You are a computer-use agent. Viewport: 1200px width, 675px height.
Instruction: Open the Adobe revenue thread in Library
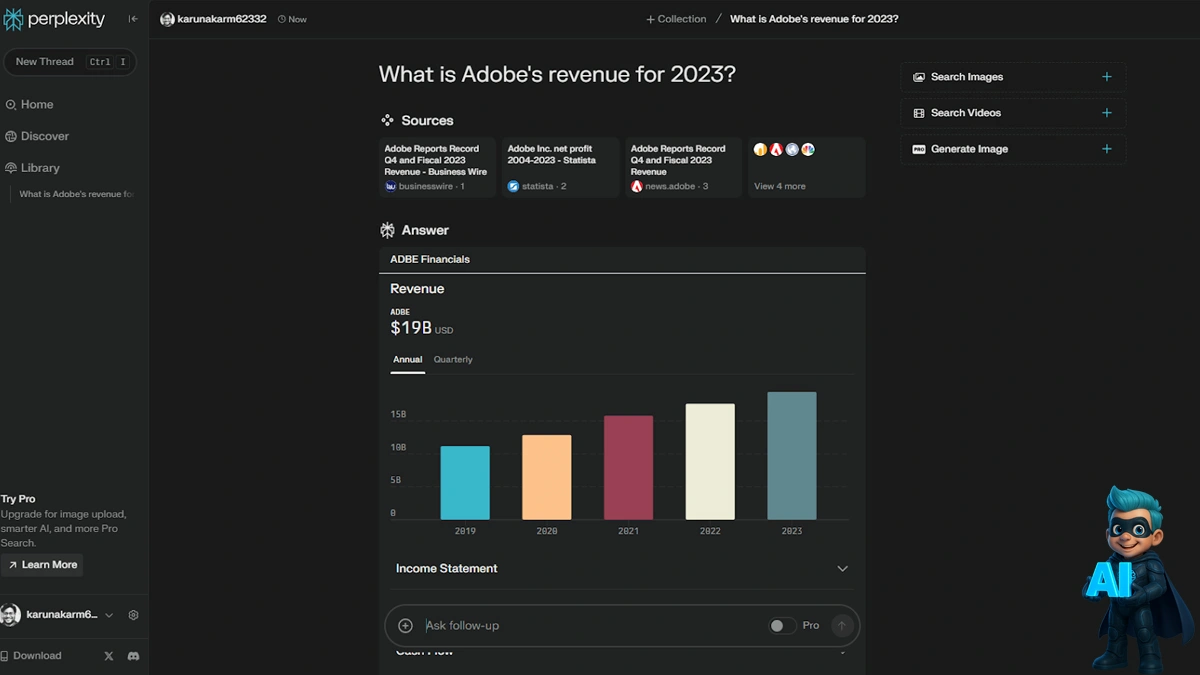point(76,194)
